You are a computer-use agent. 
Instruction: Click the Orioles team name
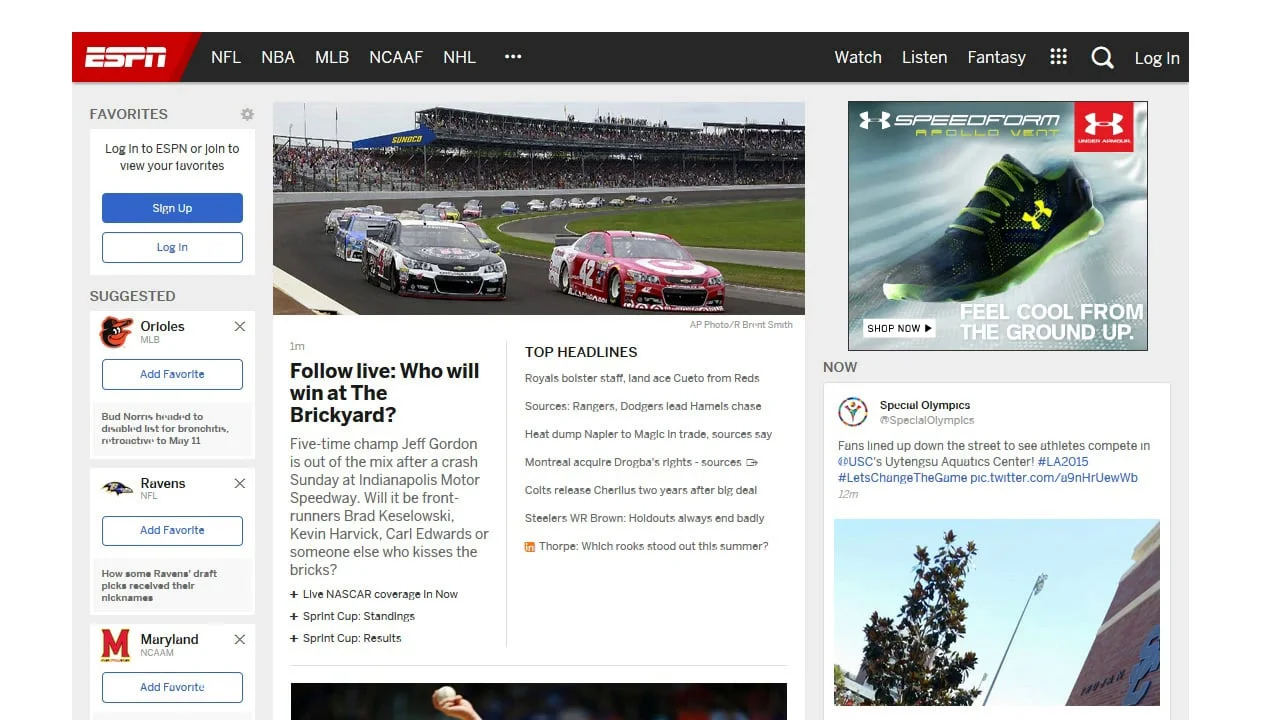coord(162,326)
